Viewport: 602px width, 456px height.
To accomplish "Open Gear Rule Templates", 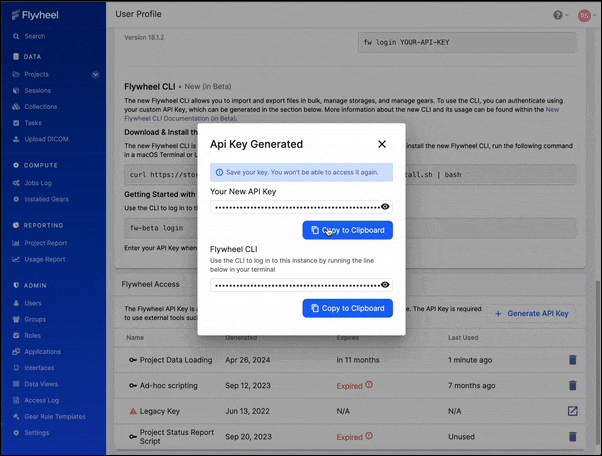I will [55, 416].
